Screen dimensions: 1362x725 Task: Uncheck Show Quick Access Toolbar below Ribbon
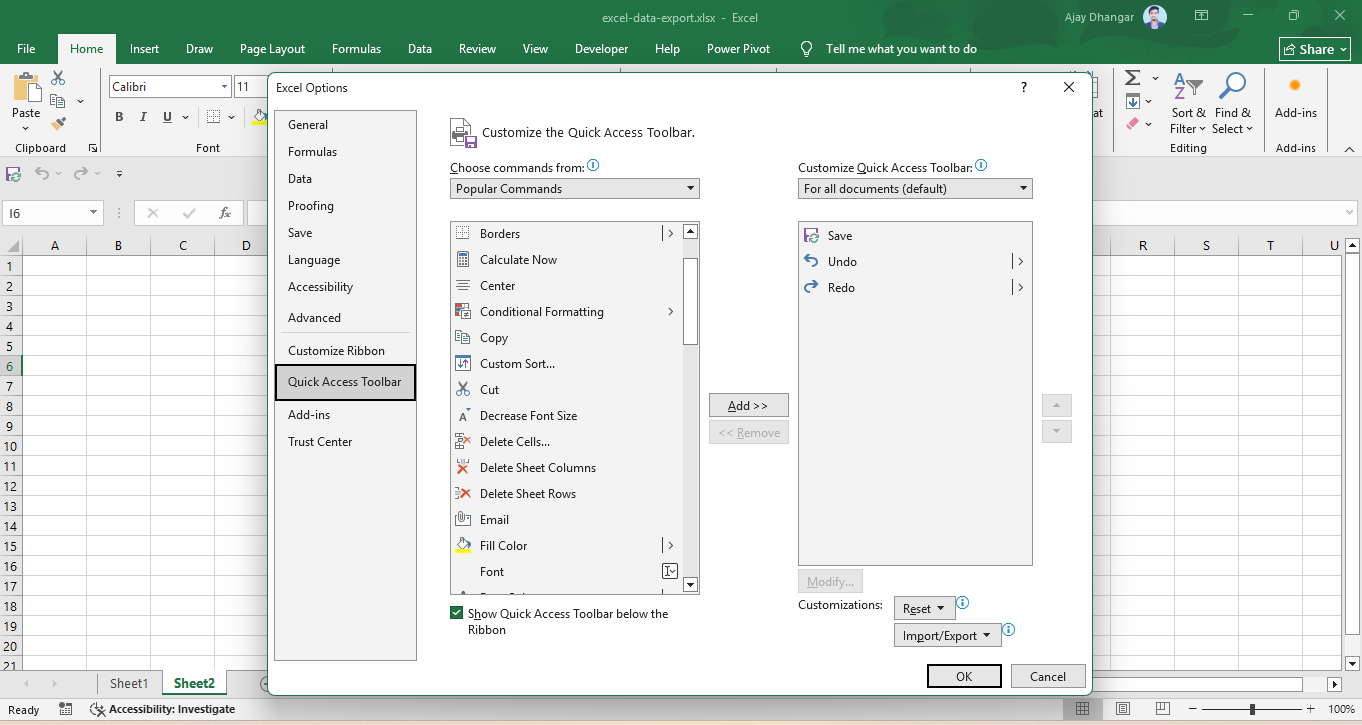click(457, 613)
